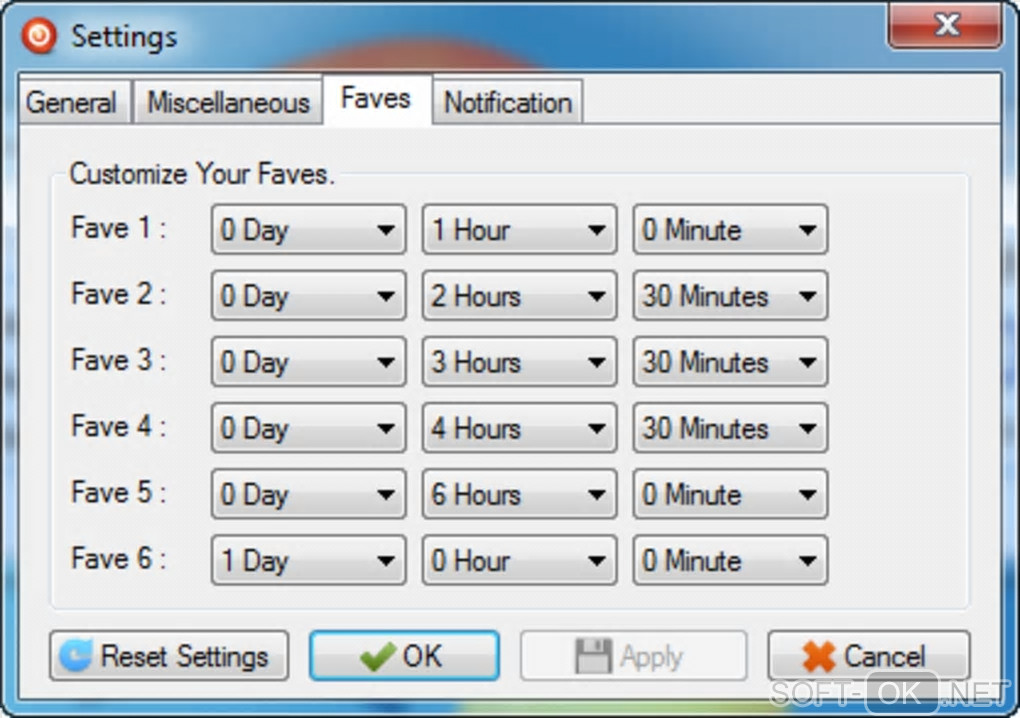Screen dimensions: 1020x718
Task: Expand the Fave 6 minute dropdown
Action: pos(730,560)
